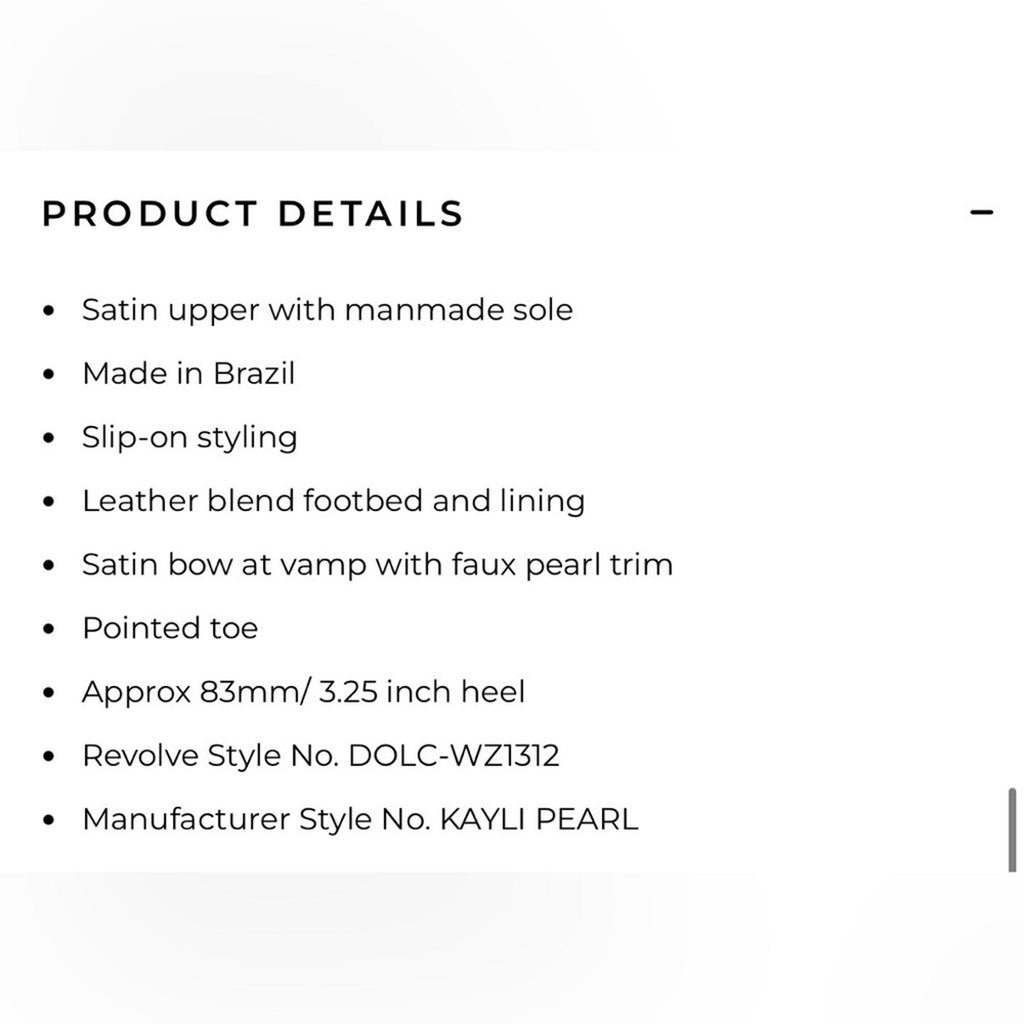Click the bullet icon before Satin upper

coord(47,312)
